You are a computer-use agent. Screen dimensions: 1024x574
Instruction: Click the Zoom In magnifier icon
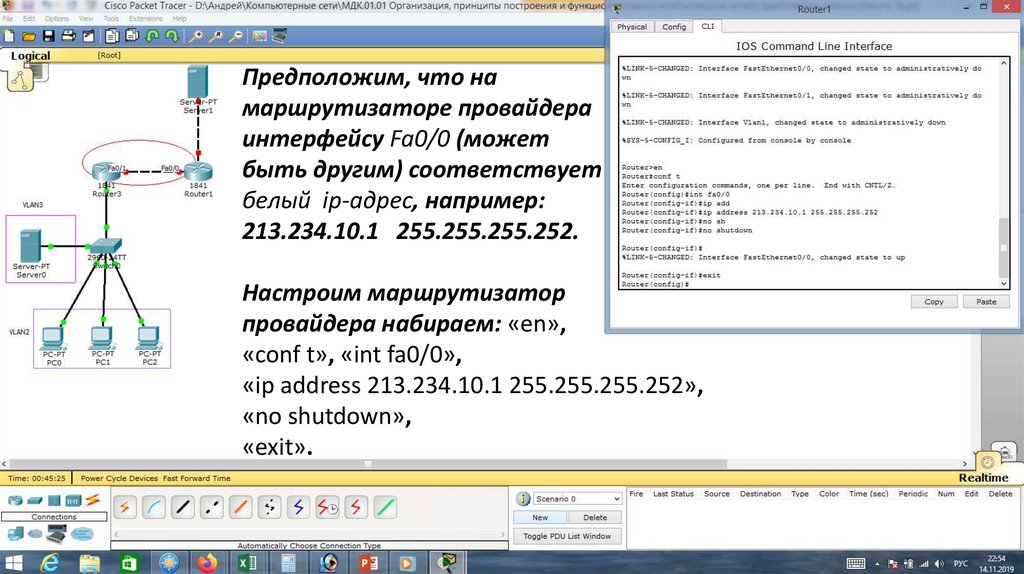click(195, 36)
